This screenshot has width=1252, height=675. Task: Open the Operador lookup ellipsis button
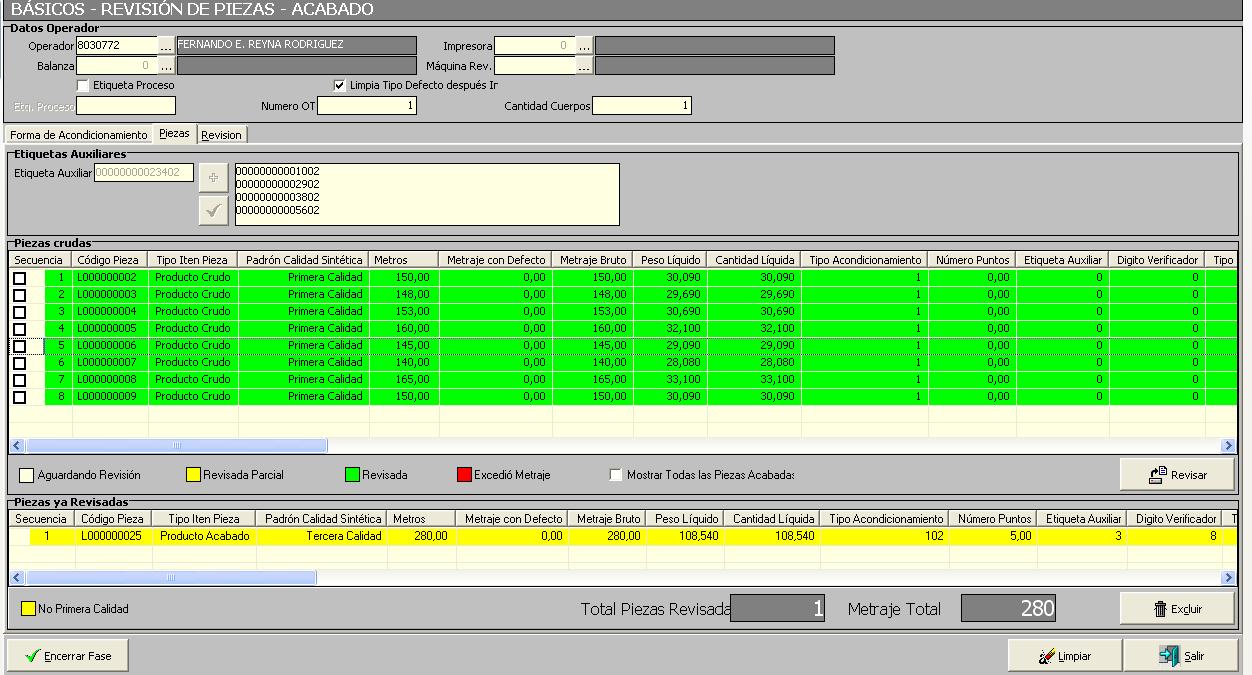pos(166,46)
